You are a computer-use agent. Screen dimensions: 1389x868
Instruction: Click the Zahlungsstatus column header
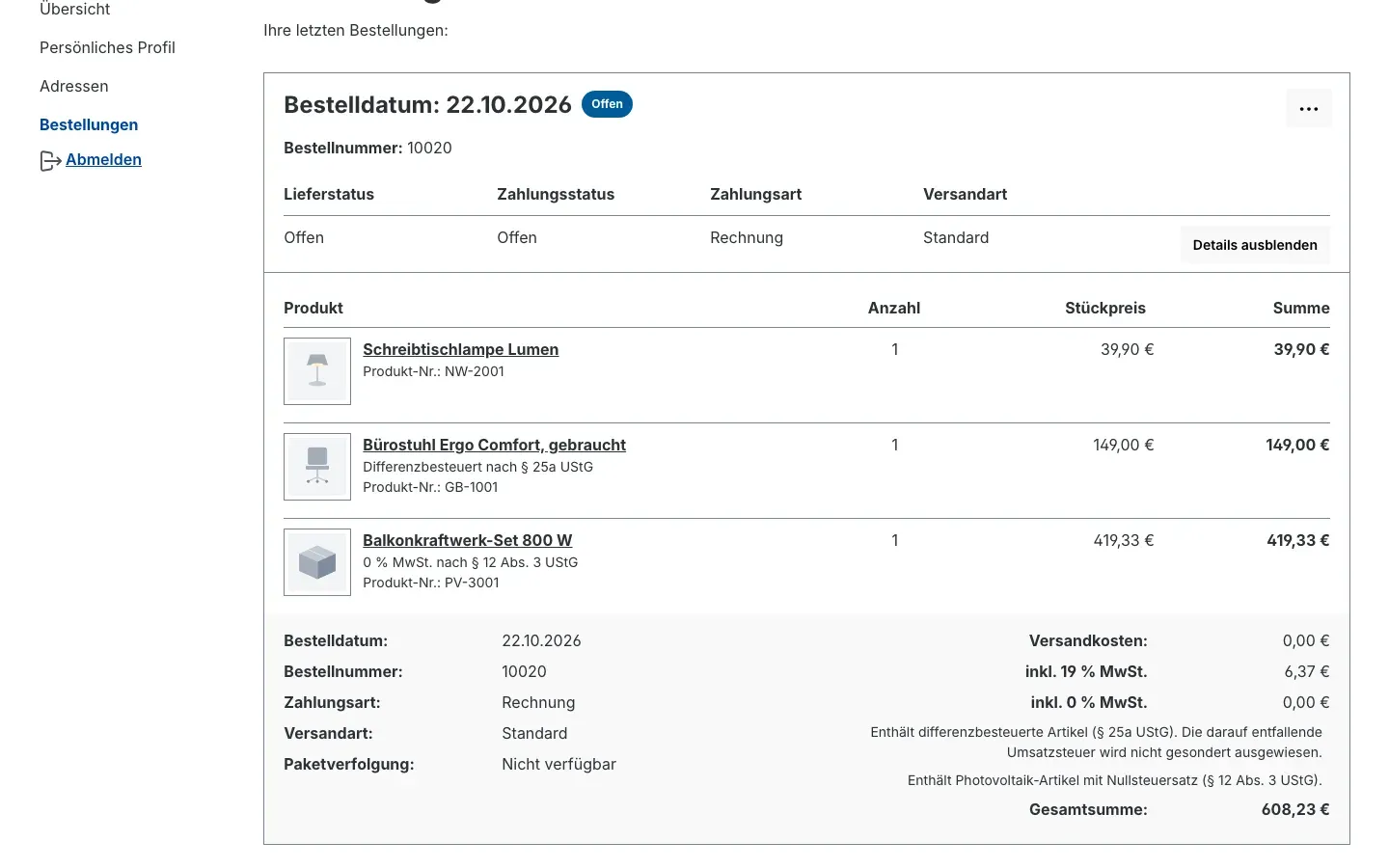[x=556, y=194]
